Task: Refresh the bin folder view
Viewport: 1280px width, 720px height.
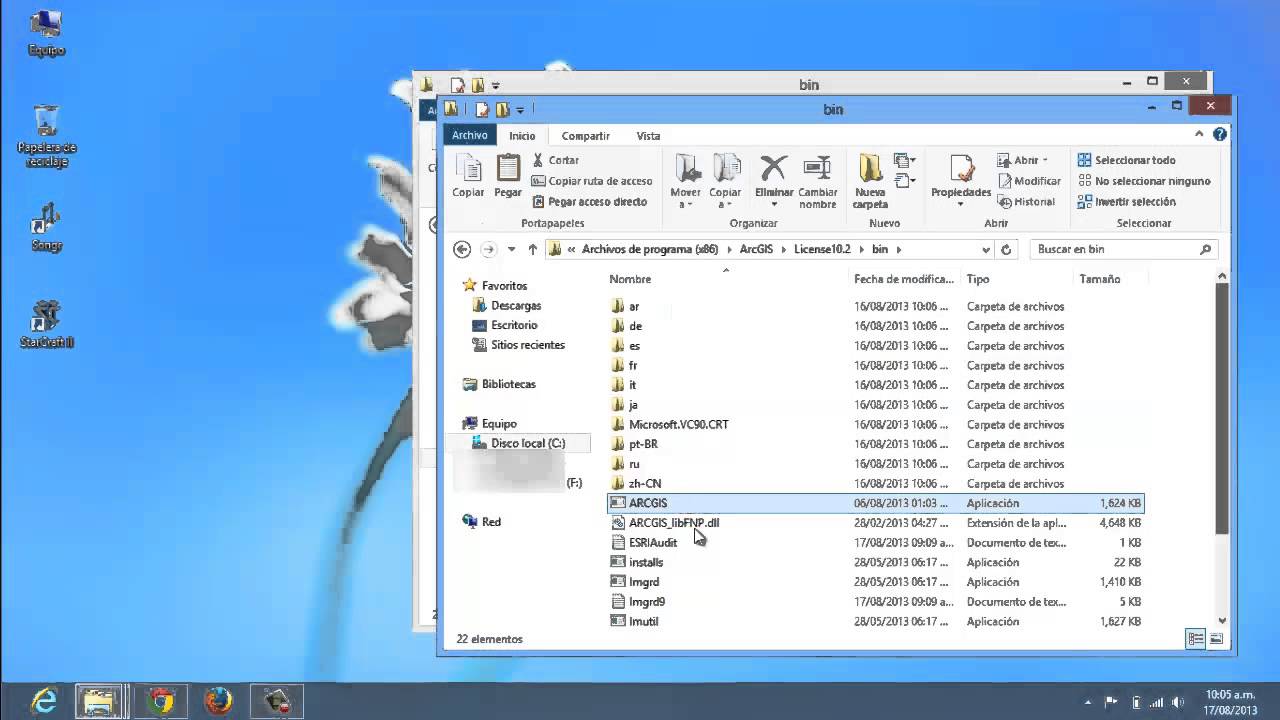Action: click(x=1006, y=249)
